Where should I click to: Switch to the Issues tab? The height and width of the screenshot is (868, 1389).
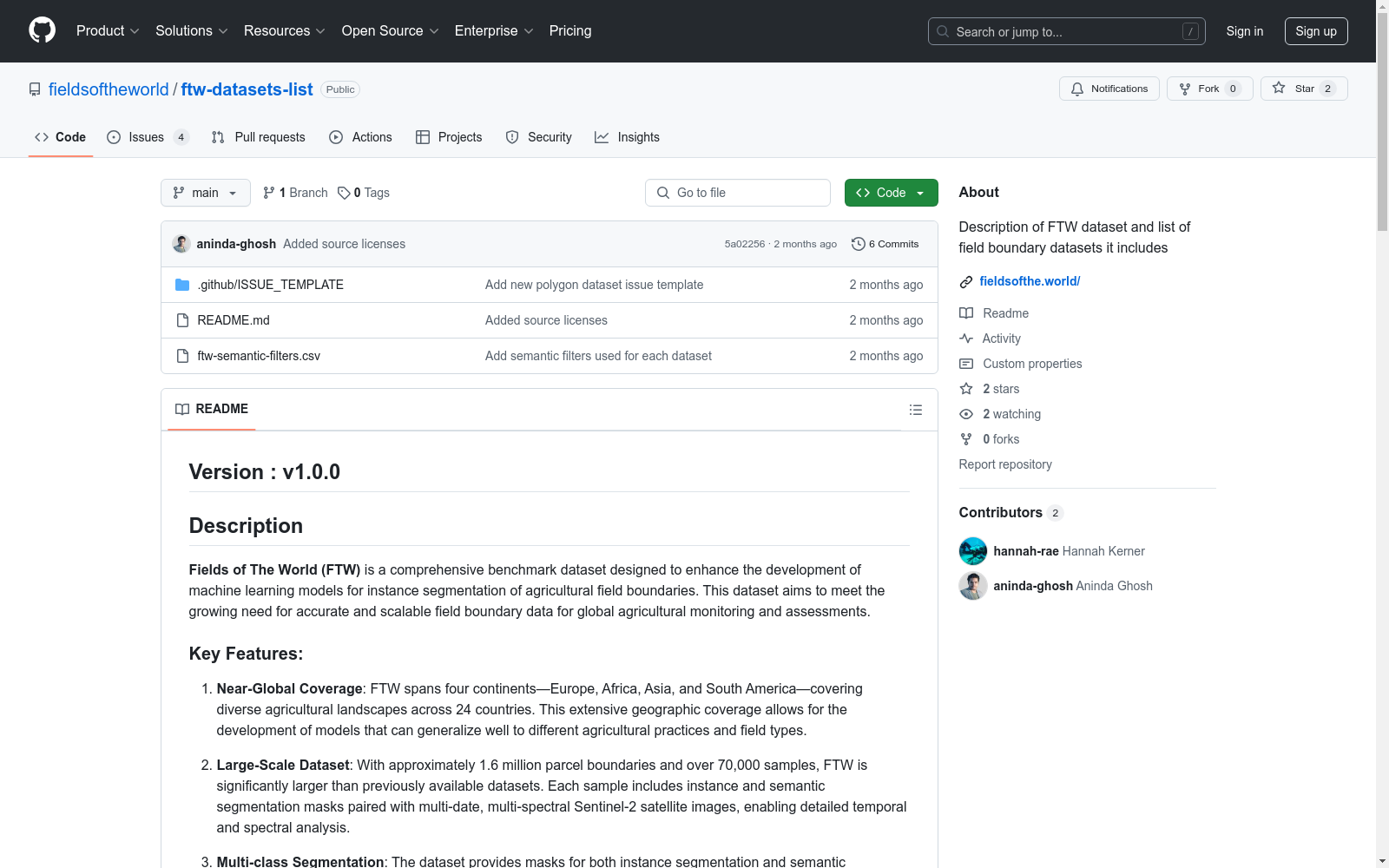(148, 137)
